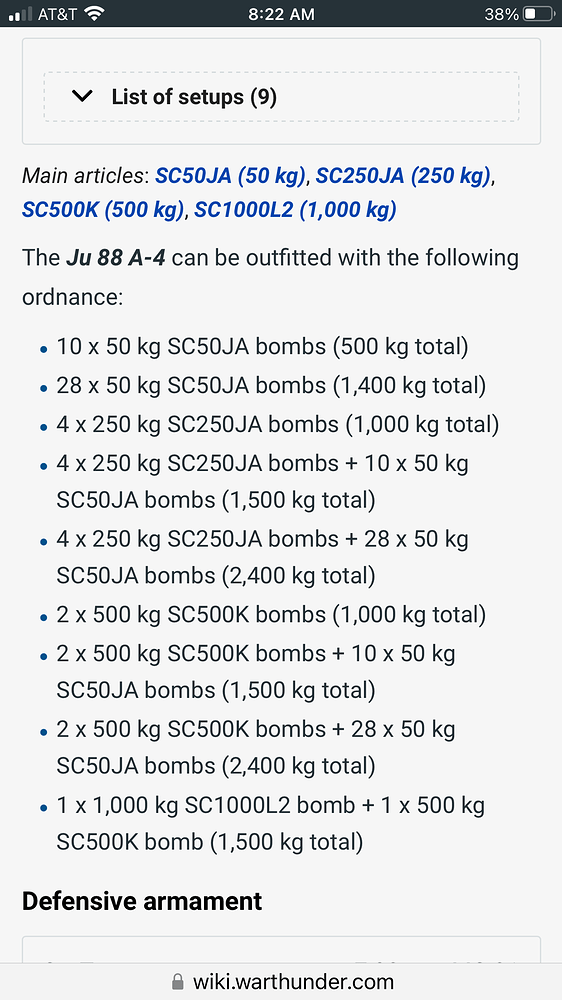
Task: Tap the 38% battery percentage
Action: pos(499,14)
